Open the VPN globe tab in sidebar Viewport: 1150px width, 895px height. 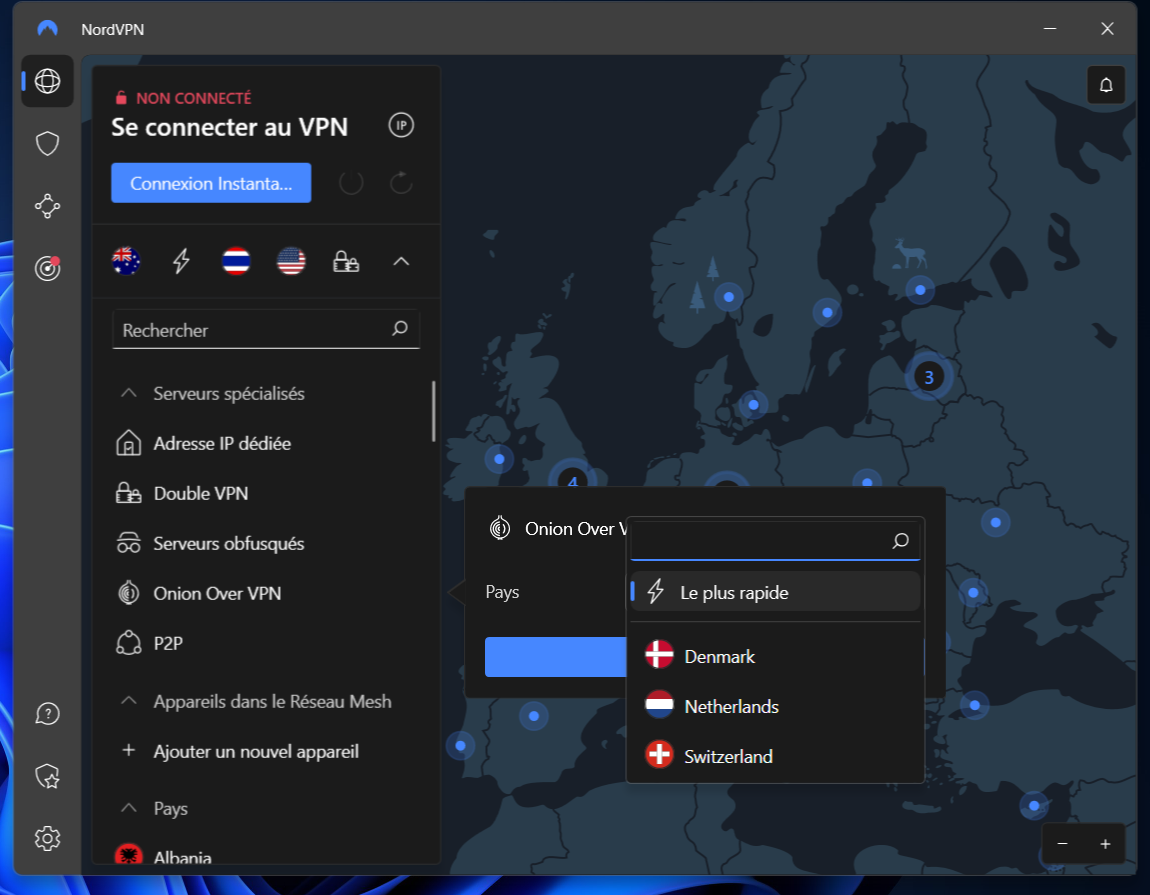(47, 81)
